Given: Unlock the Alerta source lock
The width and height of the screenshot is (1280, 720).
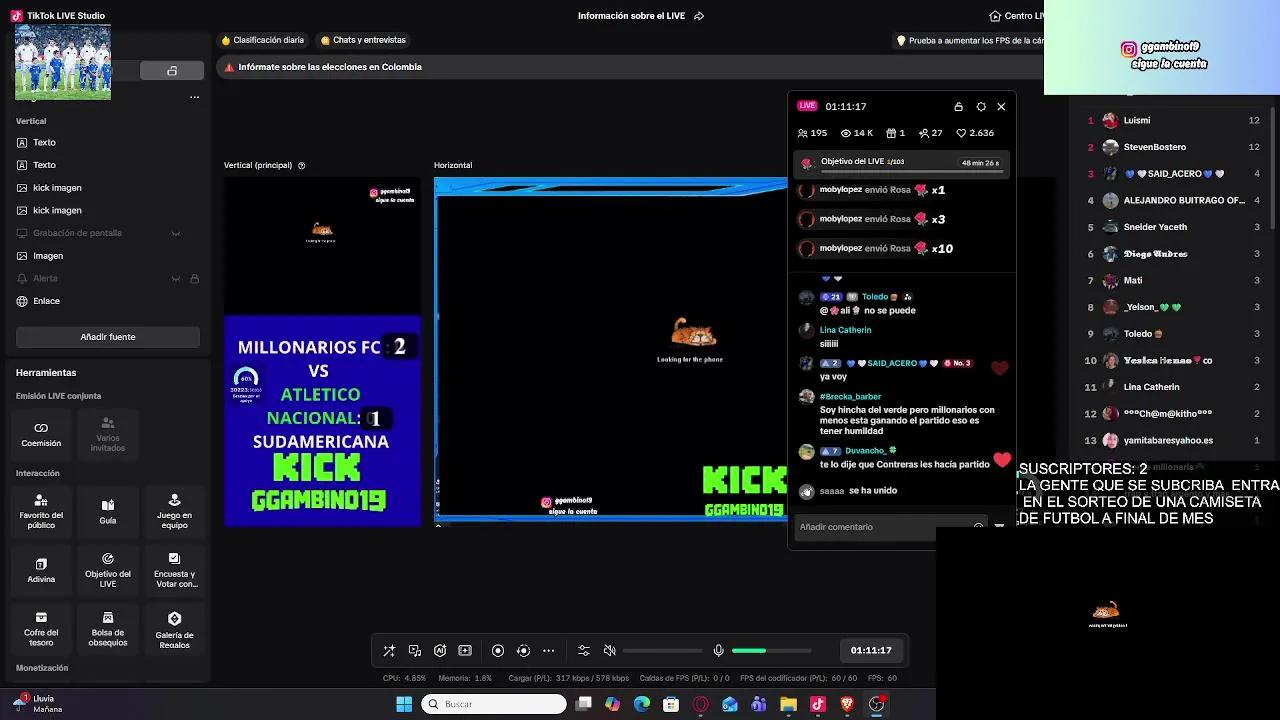Looking at the screenshot, I should [196, 278].
